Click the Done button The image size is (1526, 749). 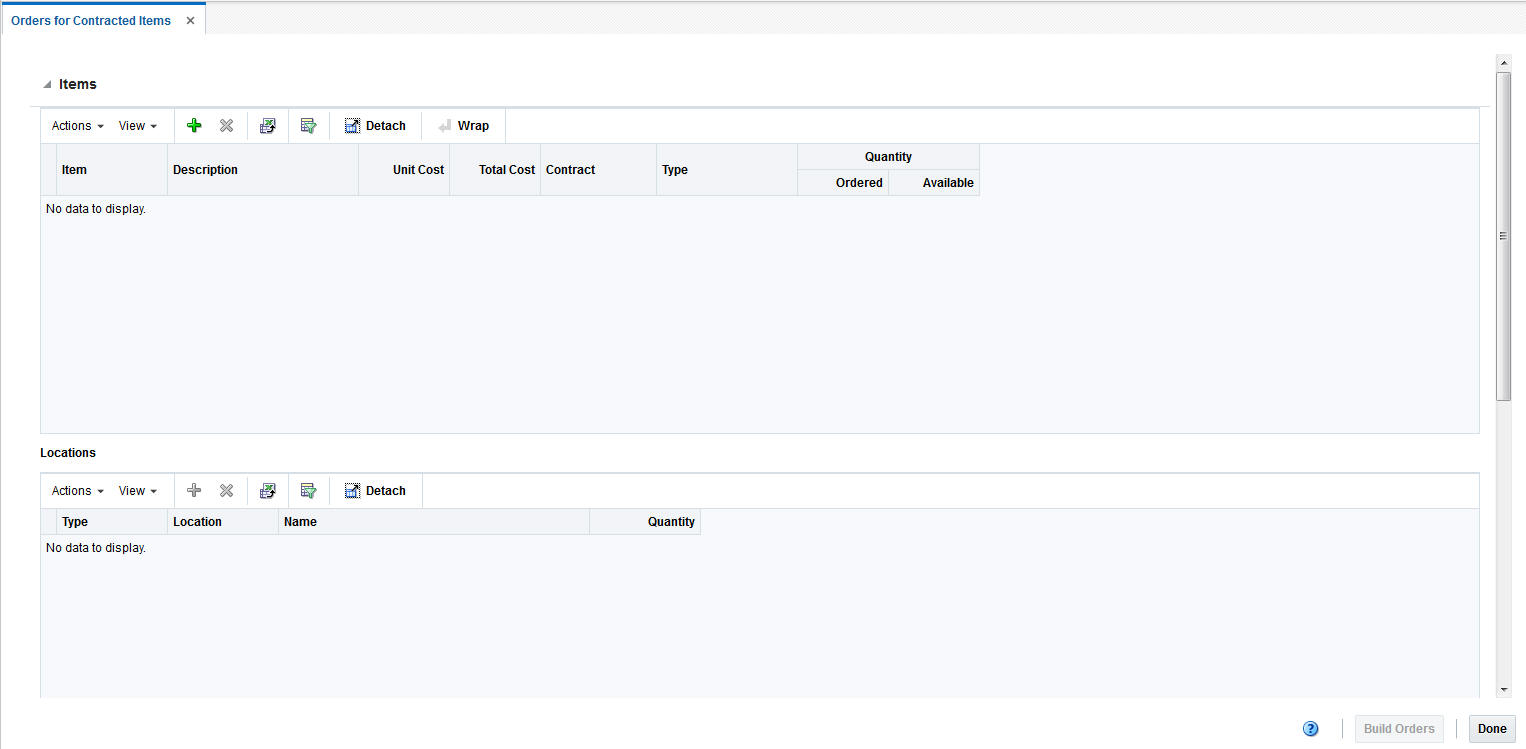[x=1491, y=728]
